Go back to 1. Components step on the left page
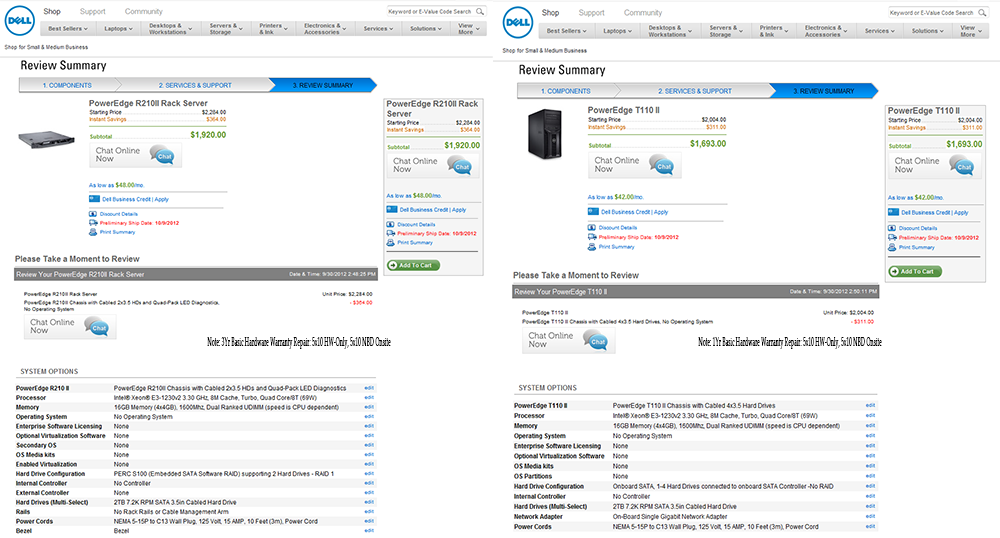 pyautogui.click(x=67, y=85)
